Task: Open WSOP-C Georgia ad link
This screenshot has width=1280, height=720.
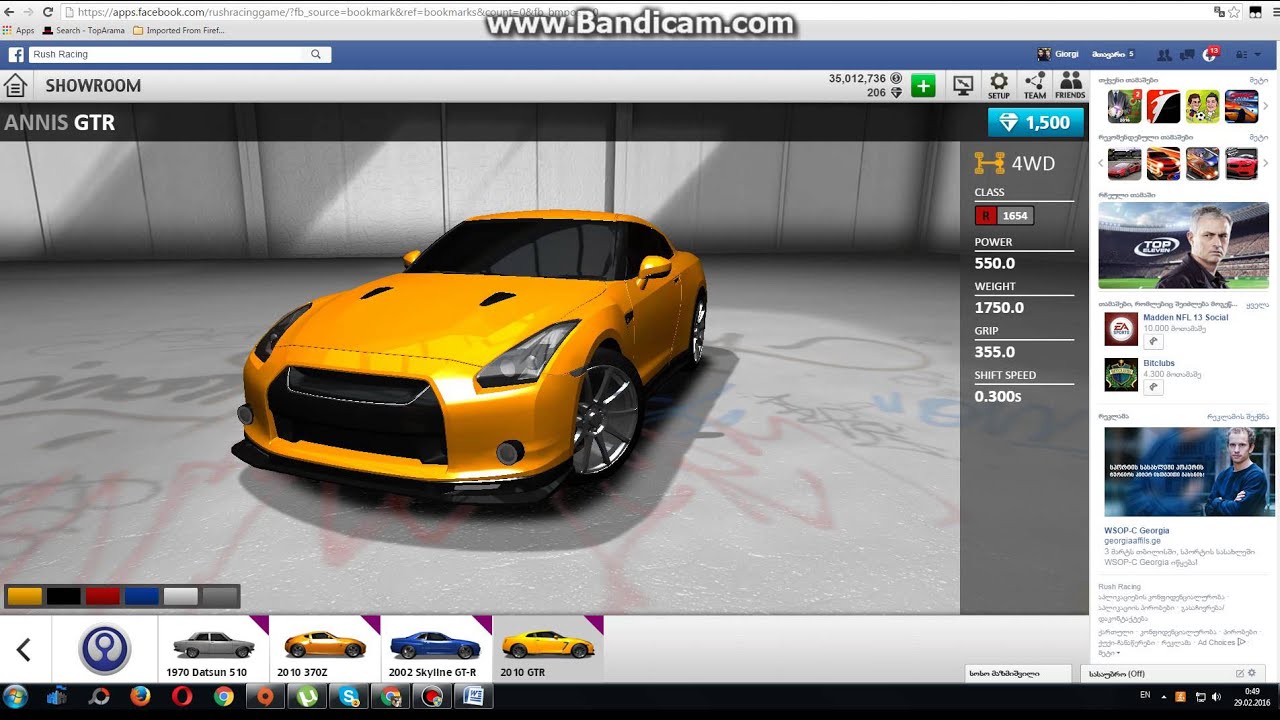Action: pyautogui.click(x=1136, y=531)
